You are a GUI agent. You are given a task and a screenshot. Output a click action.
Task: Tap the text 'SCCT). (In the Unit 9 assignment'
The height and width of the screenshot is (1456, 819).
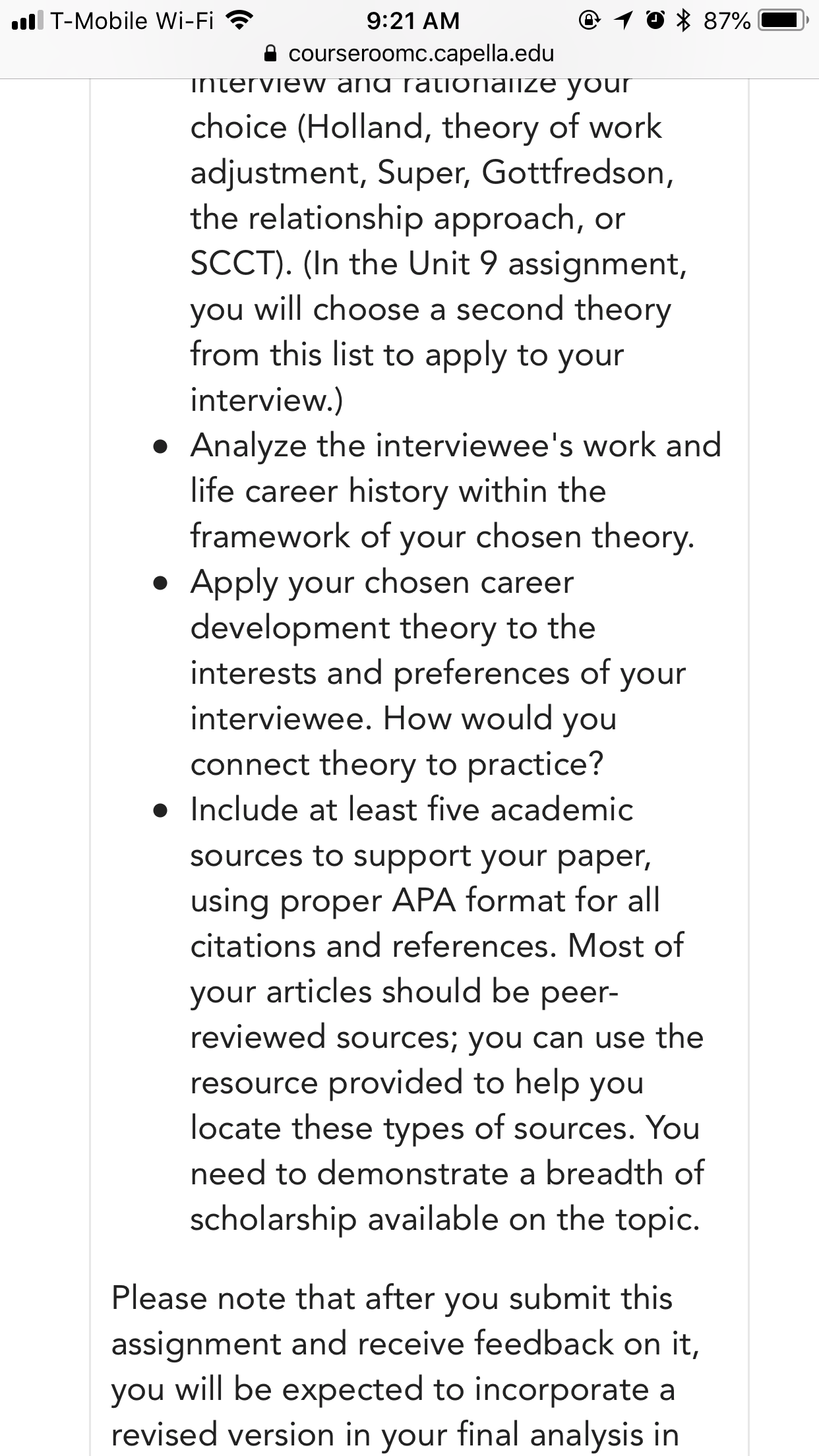[439, 264]
